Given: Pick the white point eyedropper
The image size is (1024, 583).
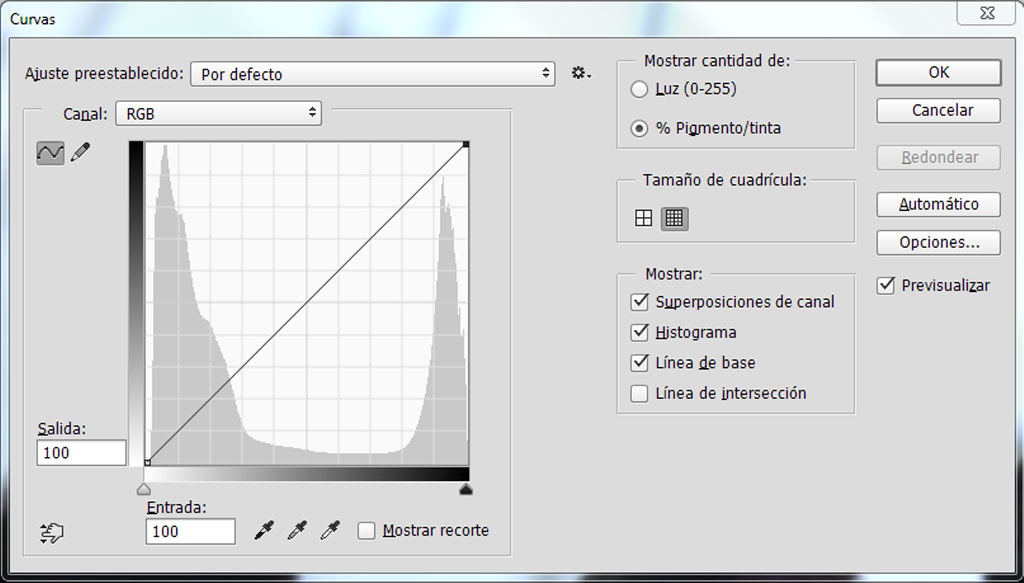Looking at the screenshot, I should [x=330, y=530].
